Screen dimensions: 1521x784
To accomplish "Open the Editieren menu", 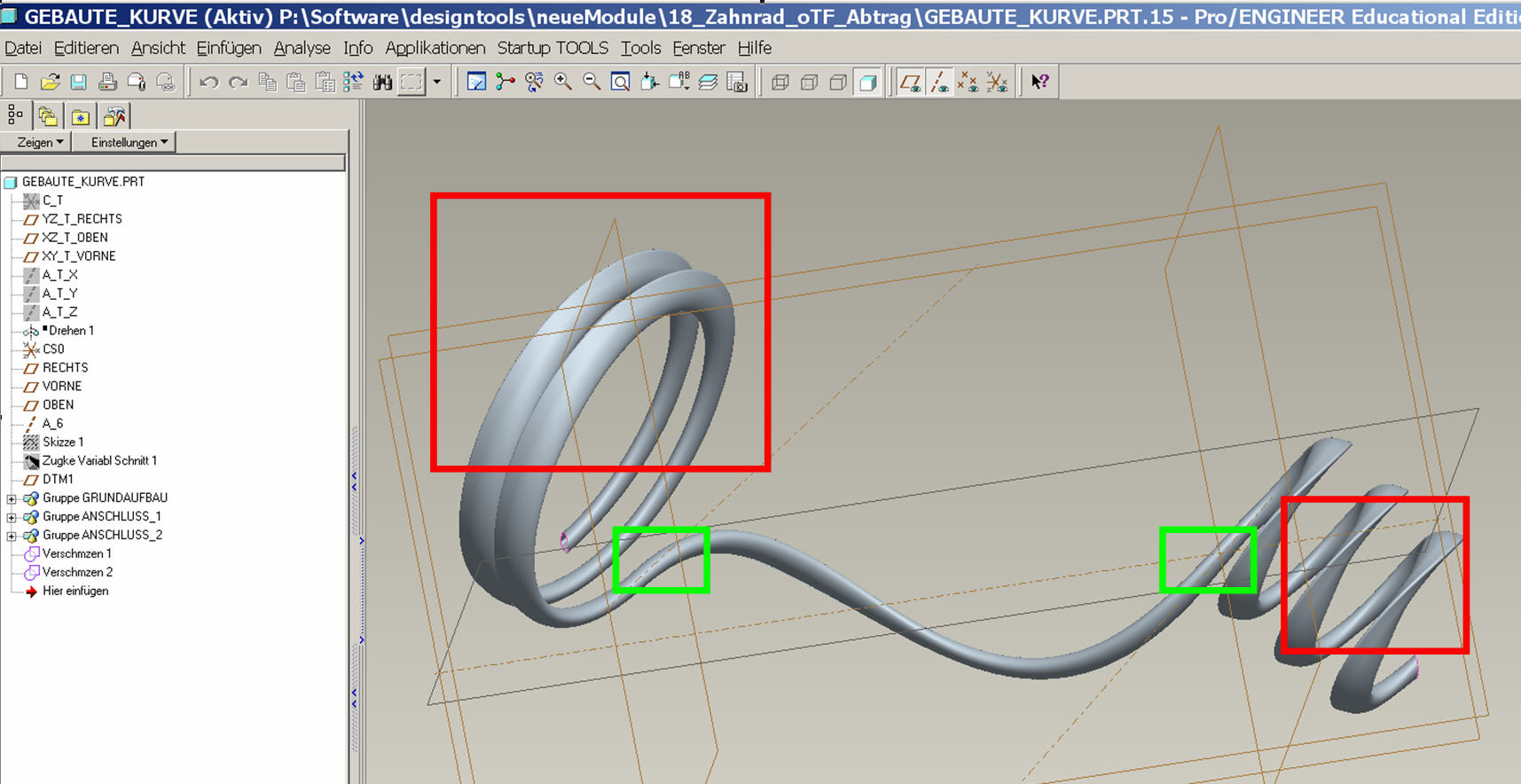I will pos(86,48).
